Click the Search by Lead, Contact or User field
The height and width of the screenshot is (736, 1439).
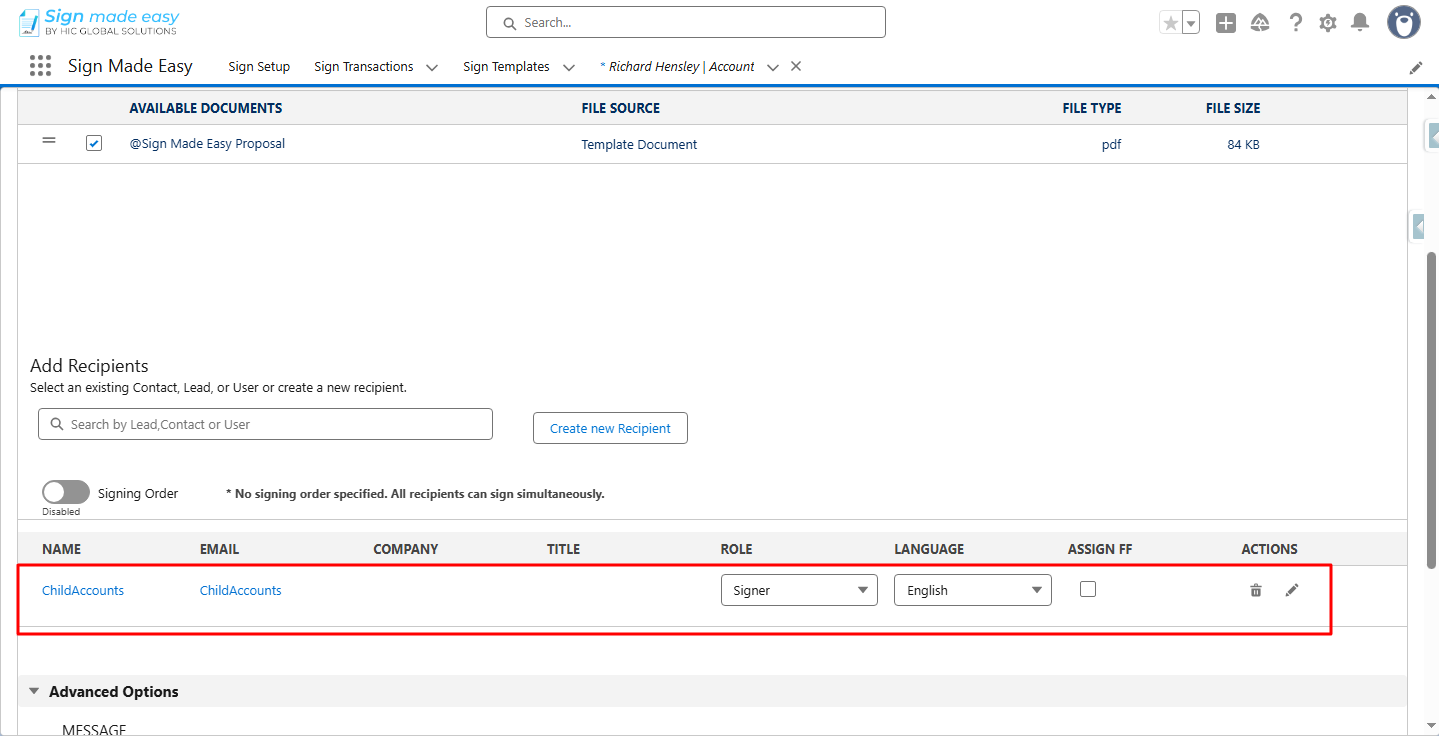(264, 423)
